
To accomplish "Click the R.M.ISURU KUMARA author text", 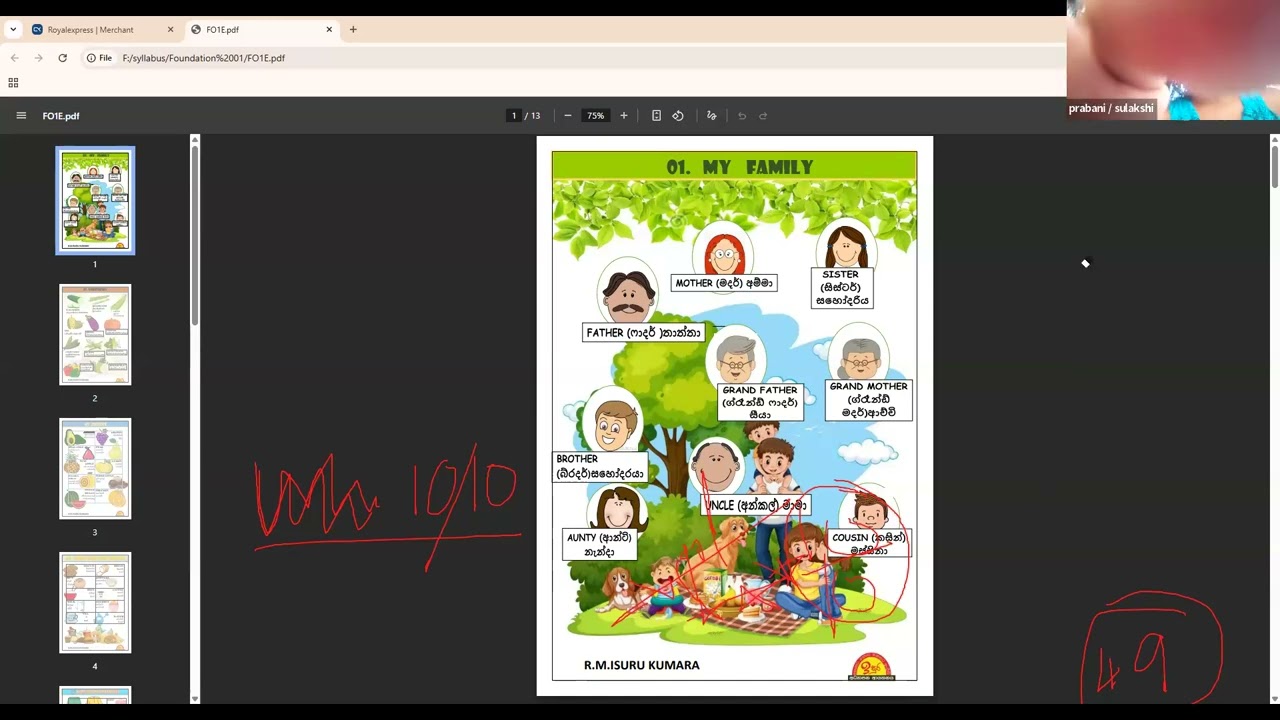I will (x=642, y=665).
